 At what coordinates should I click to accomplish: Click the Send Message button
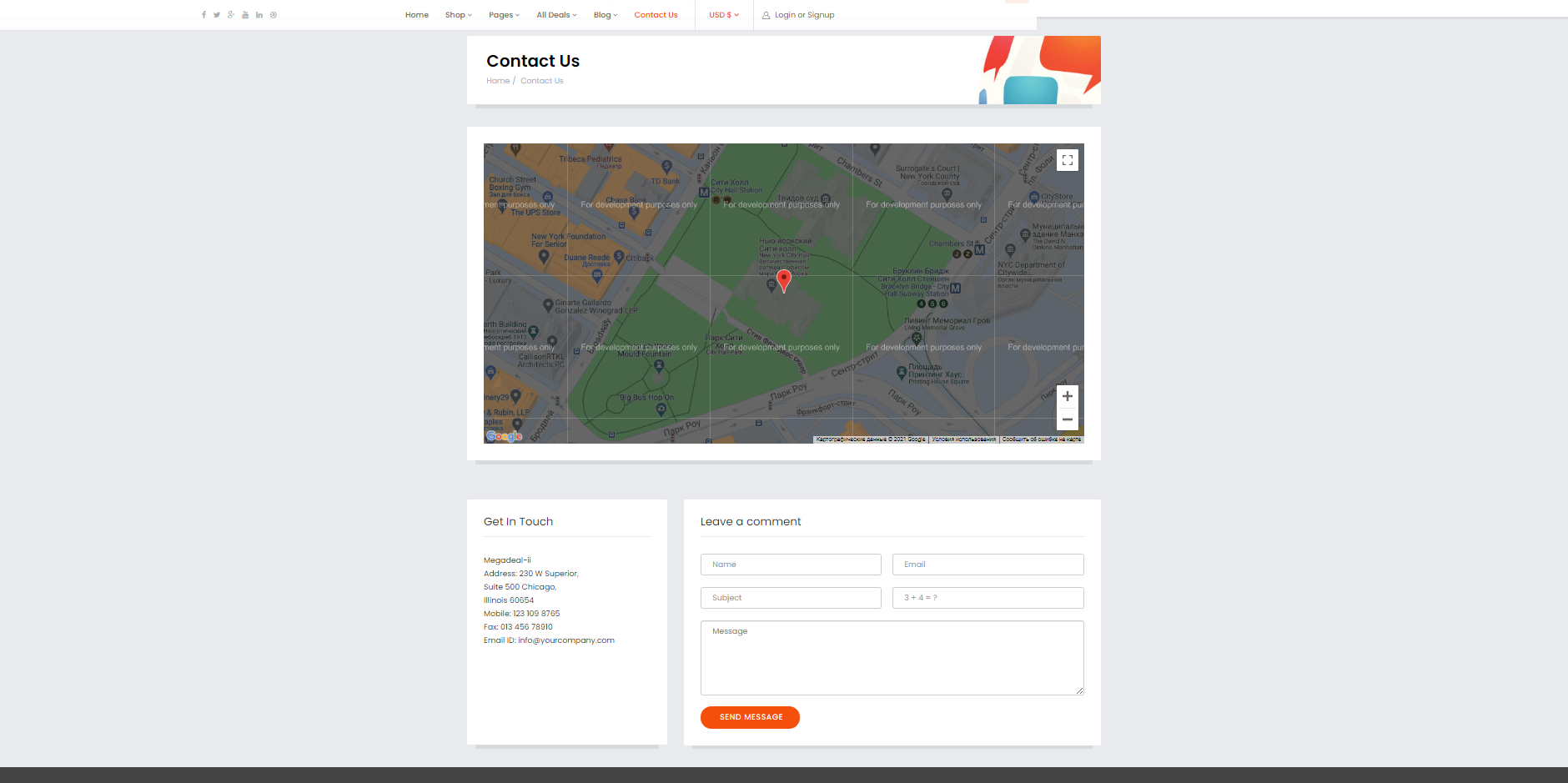point(750,717)
